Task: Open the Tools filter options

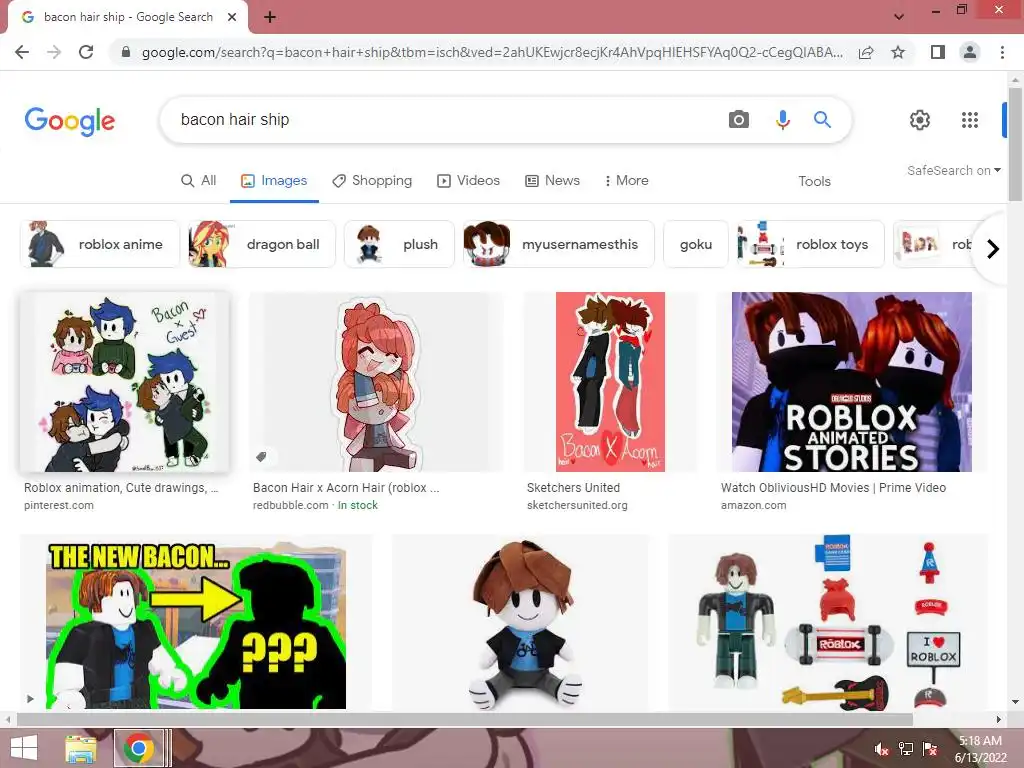Action: point(814,181)
